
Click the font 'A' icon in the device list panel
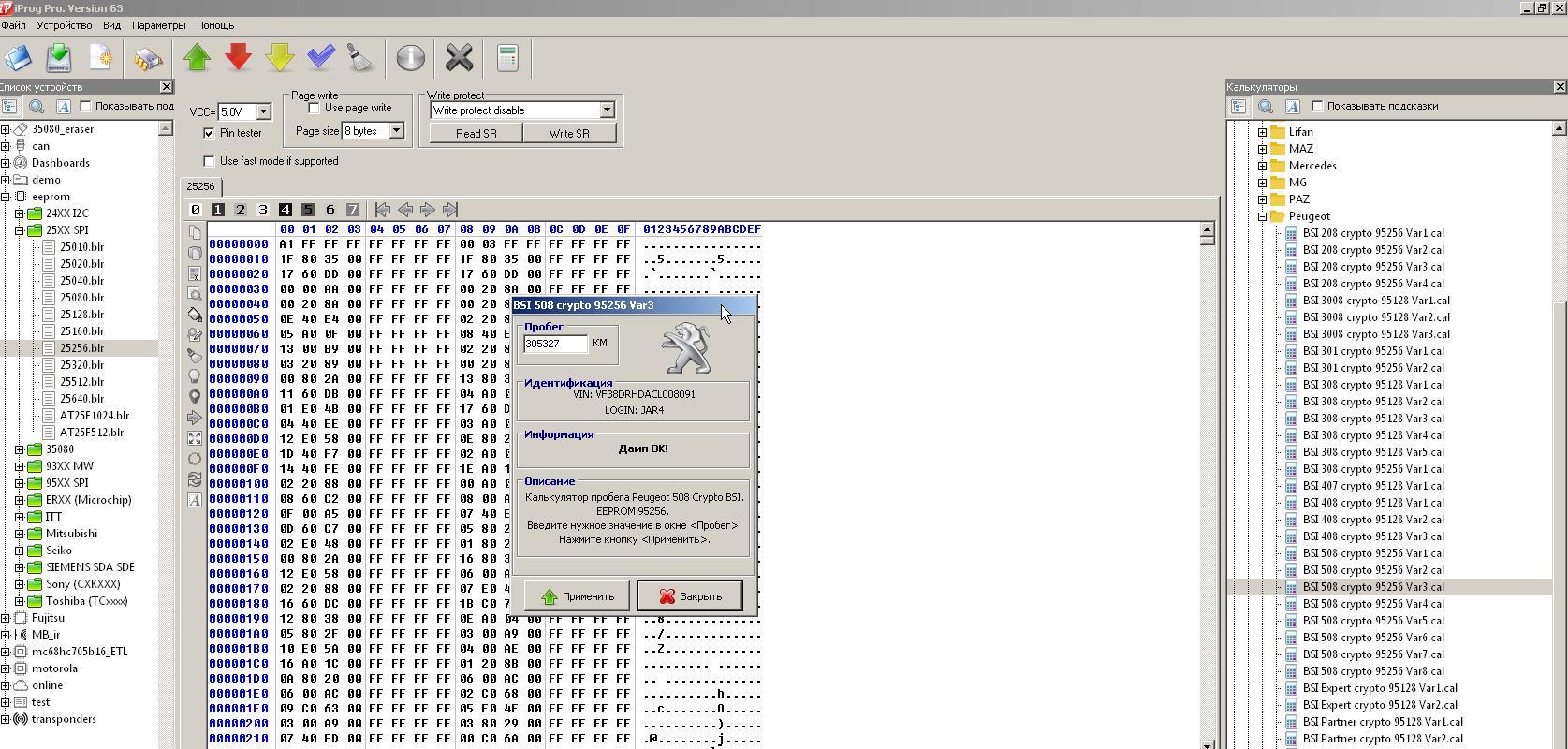click(x=63, y=107)
